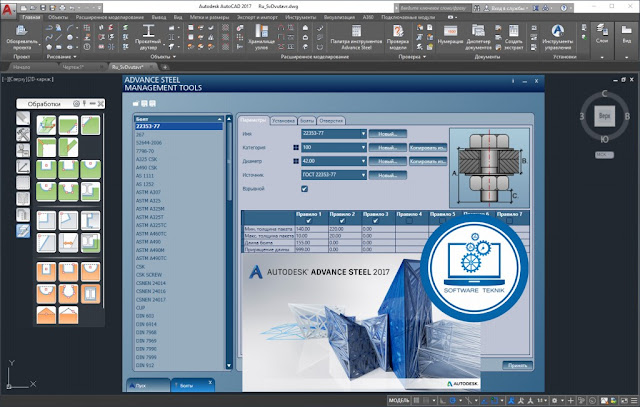
Task: Enable the Правило 7 checkbox
Action: click(x=509, y=221)
